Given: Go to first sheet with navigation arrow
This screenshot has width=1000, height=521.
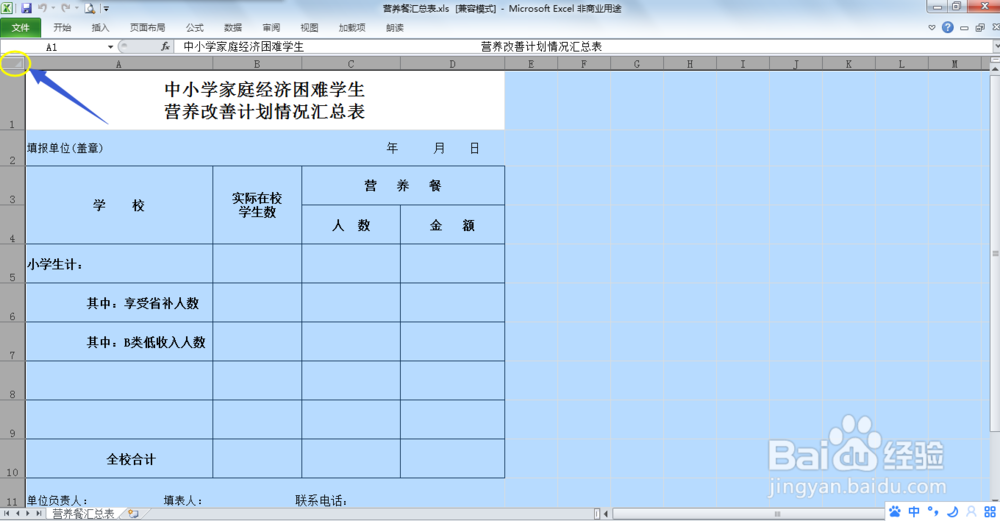Looking at the screenshot, I should tap(6, 513).
